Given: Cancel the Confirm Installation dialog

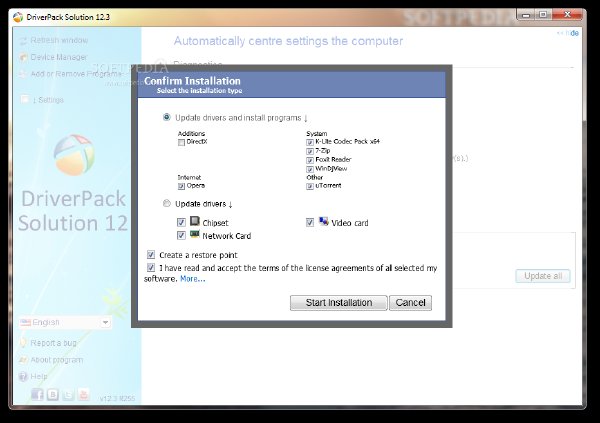Looking at the screenshot, I should 410,302.
